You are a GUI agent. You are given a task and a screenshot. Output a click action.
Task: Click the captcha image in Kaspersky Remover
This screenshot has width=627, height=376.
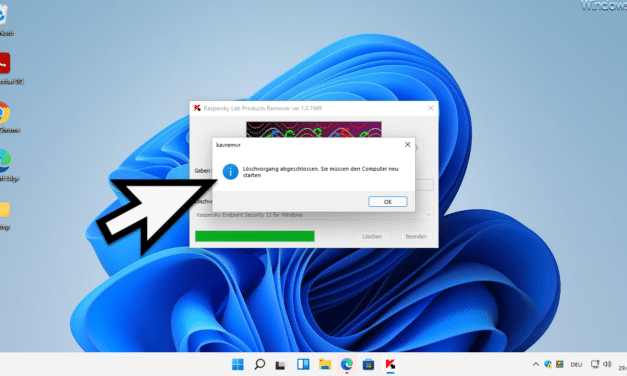click(314, 130)
